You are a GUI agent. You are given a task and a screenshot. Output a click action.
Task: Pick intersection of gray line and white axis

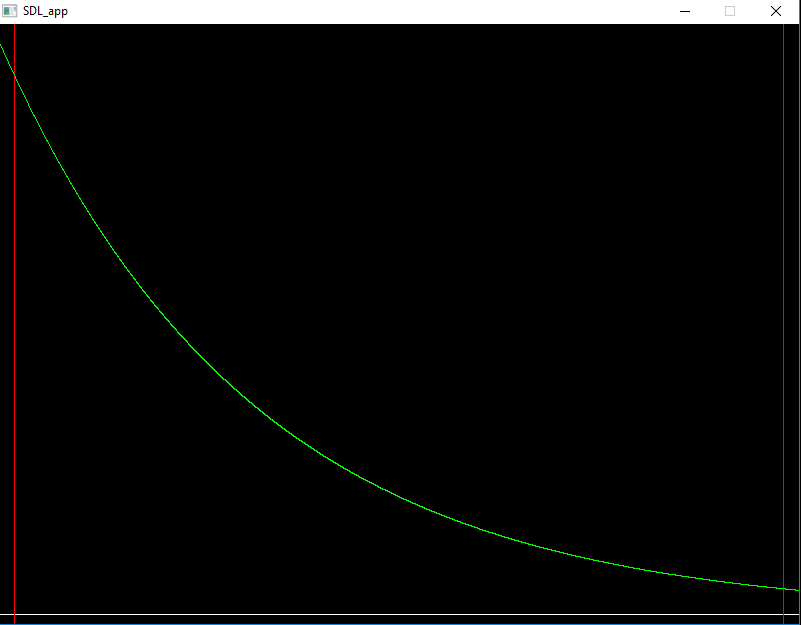(x=783, y=614)
